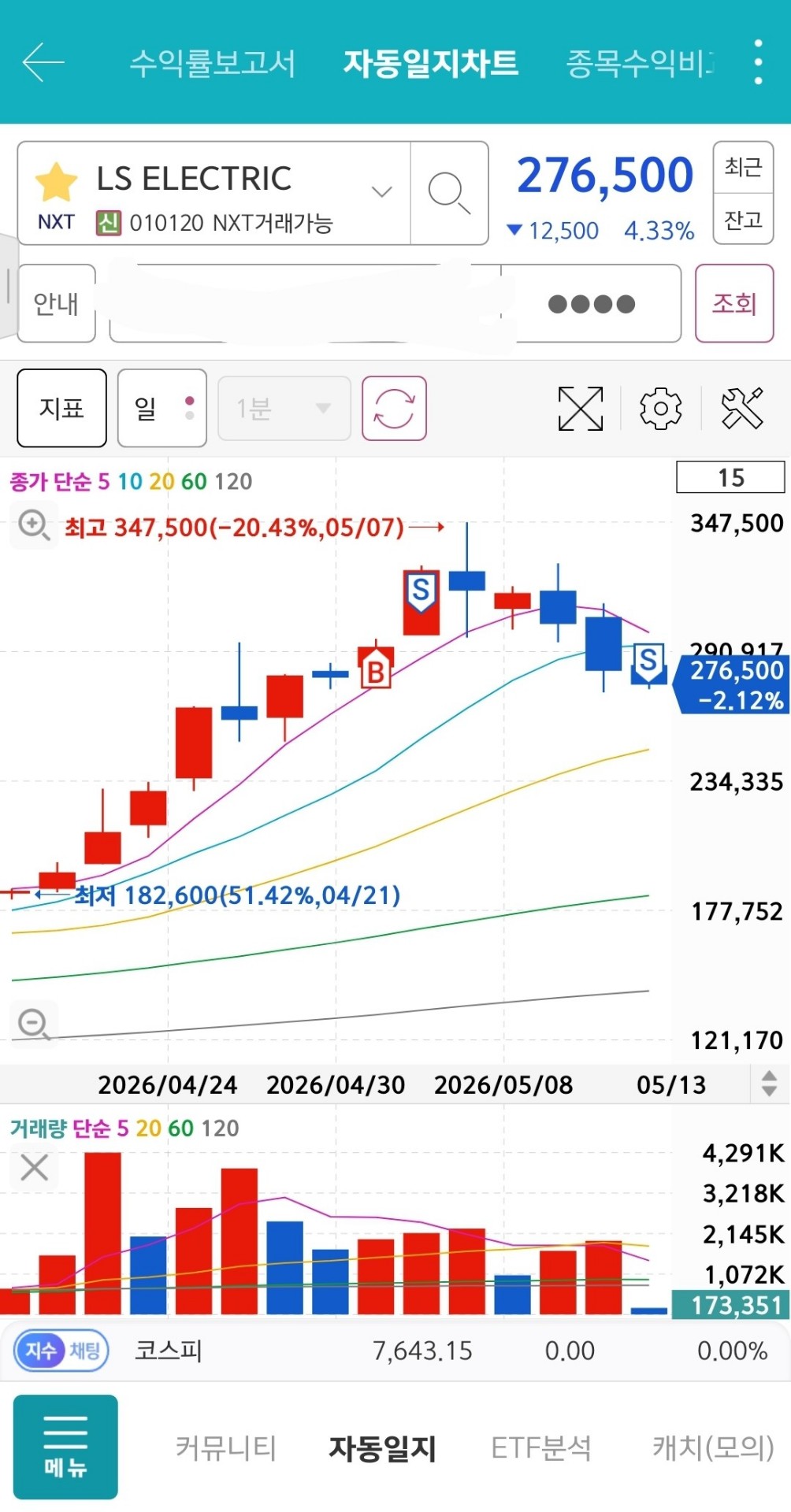Viewport: 791px width, 1512px height.
Task: Tap the 010120 NXT거래가능 stock code
Action: tap(231, 223)
